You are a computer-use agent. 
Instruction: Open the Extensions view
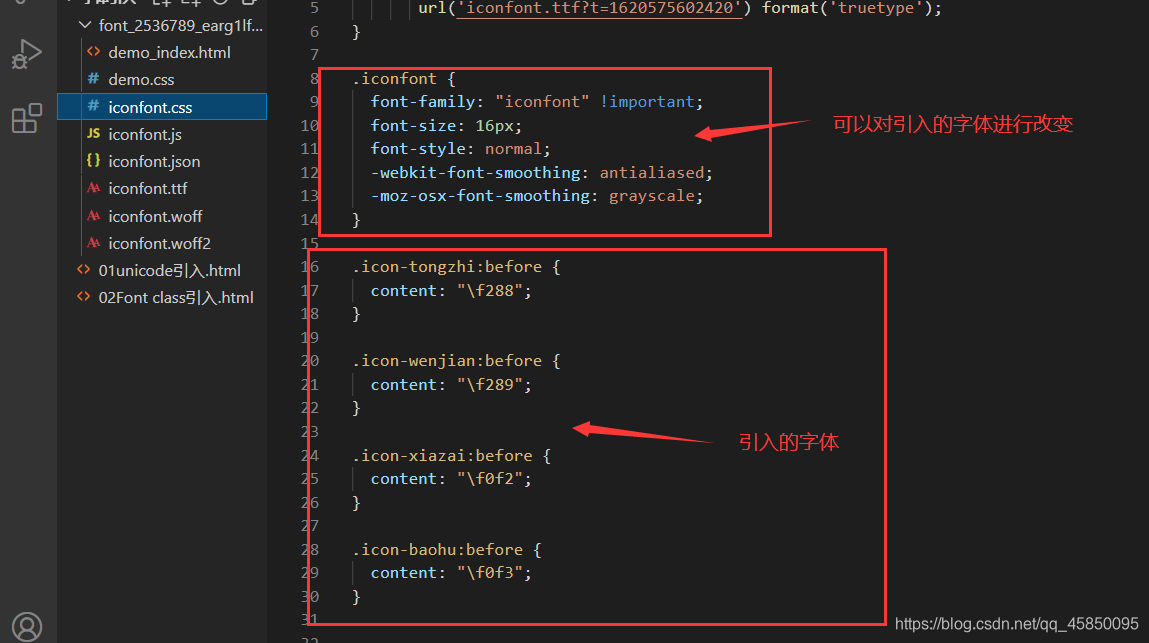point(27,118)
